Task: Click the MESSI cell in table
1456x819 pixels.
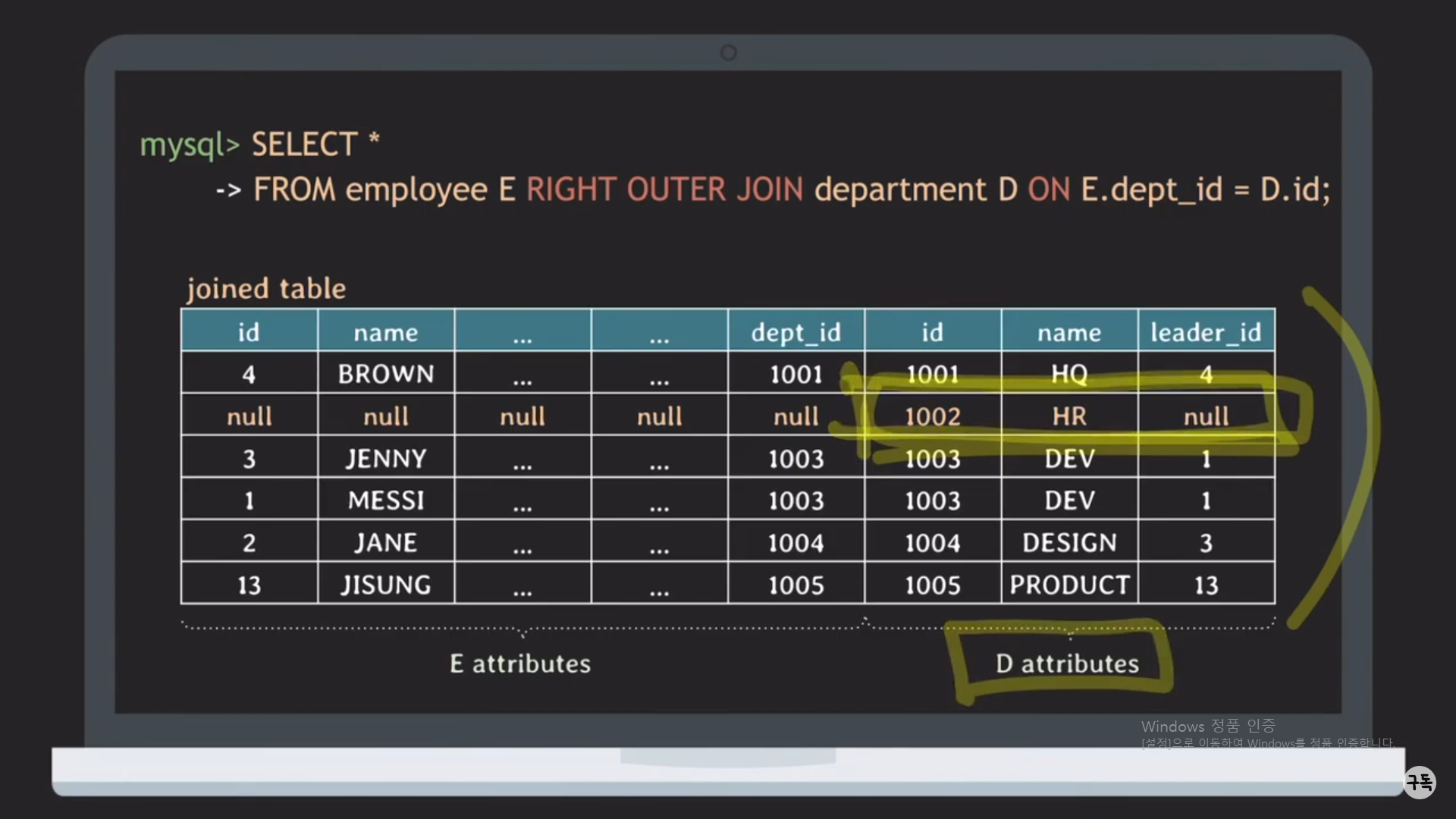Action: tap(386, 500)
